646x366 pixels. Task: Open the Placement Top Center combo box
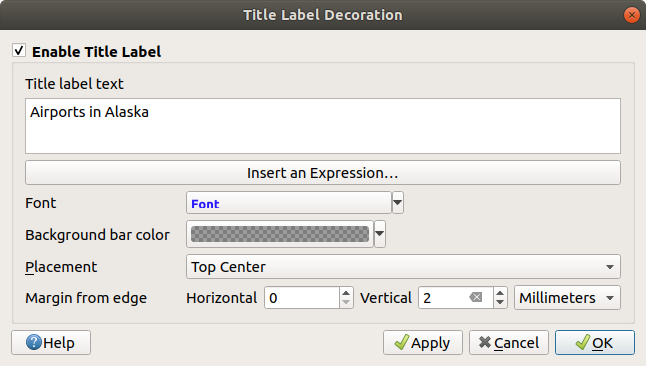(x=403, y=267)
